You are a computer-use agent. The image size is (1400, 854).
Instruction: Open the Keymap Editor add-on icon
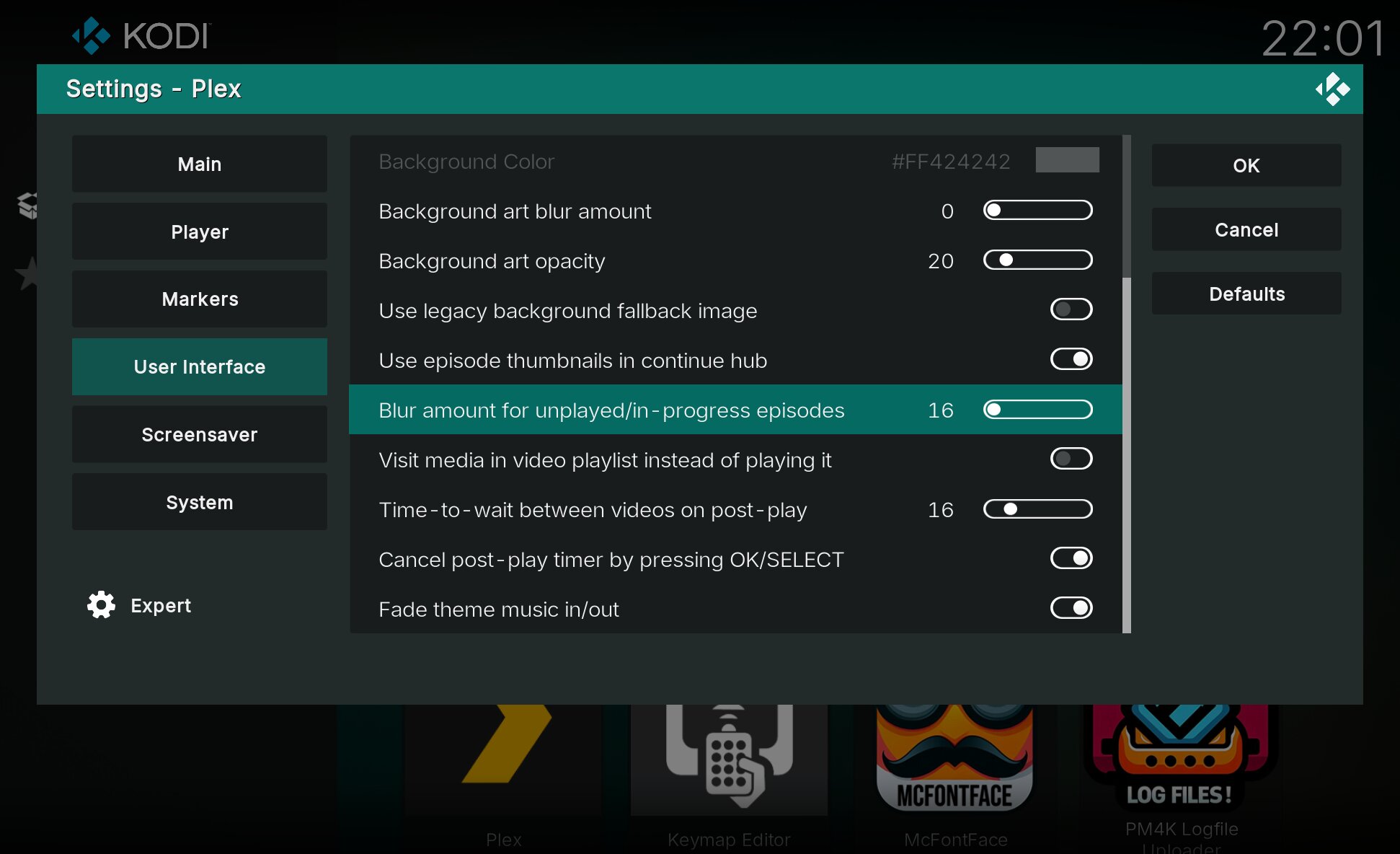tap(729, 757)
